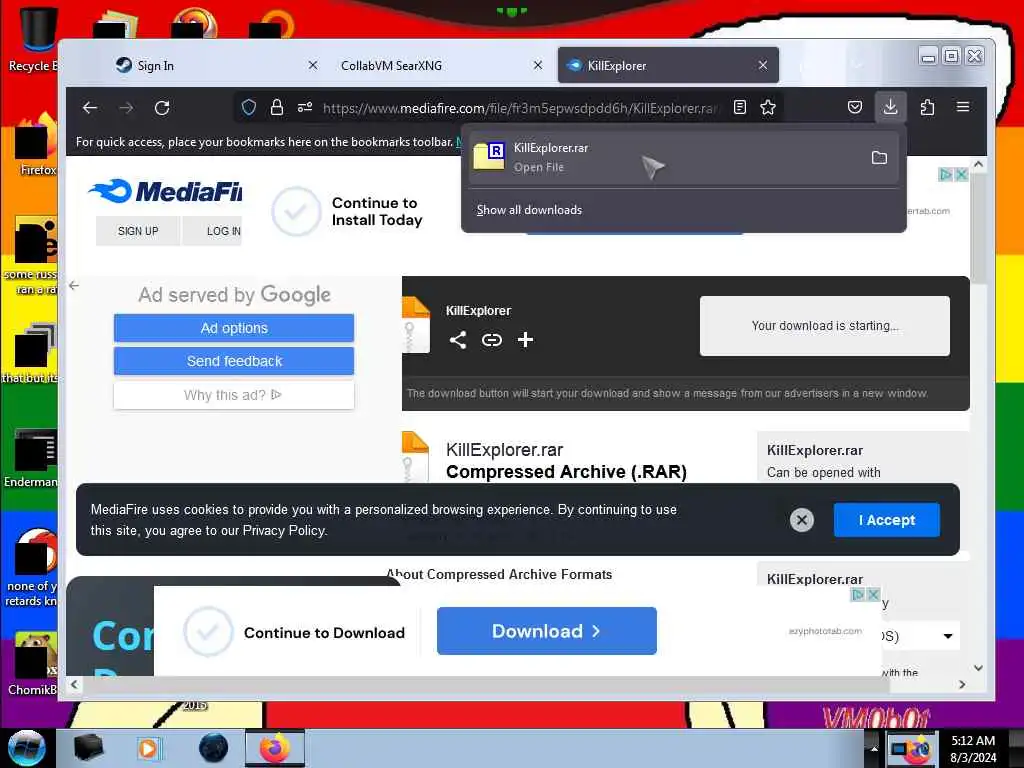Close the Sign In tab
Screen dimensions: 1024x768
pos(313,65)
